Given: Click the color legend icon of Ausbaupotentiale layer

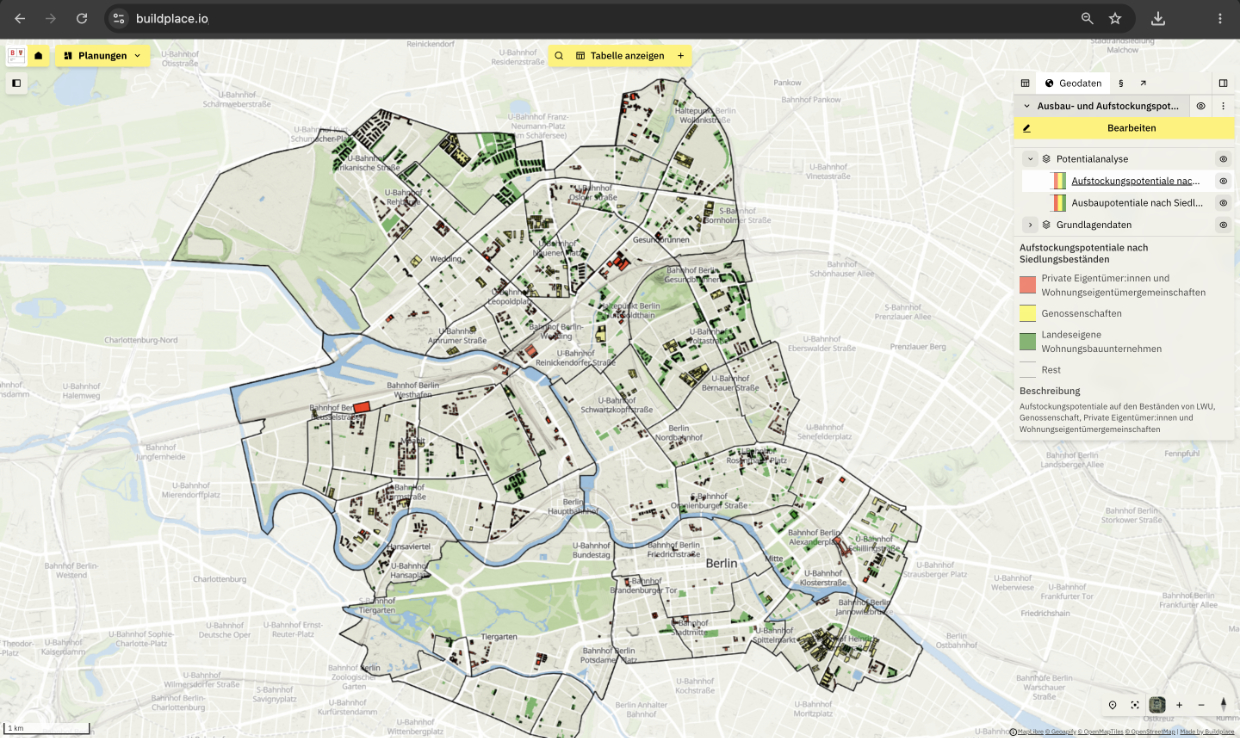Looking at the screenshot, I should point(1058,203).
